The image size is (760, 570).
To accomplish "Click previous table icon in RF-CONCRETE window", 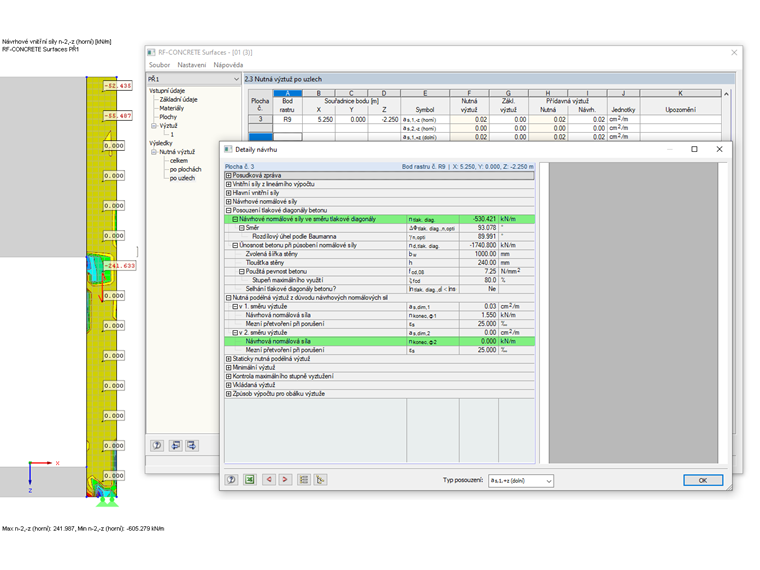I will pyautogui.click(x=175, y=445).
